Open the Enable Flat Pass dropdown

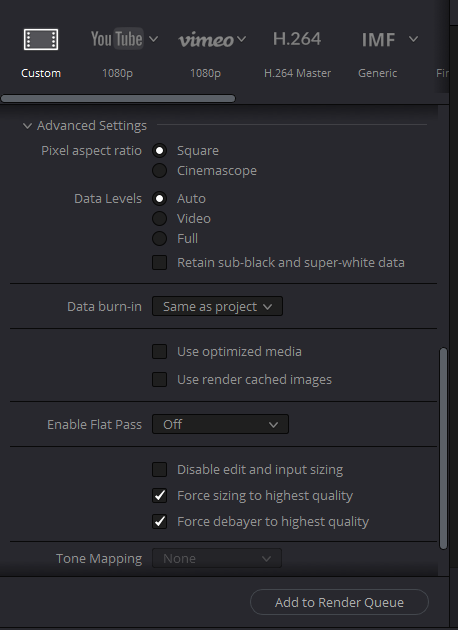click(220, 424)
